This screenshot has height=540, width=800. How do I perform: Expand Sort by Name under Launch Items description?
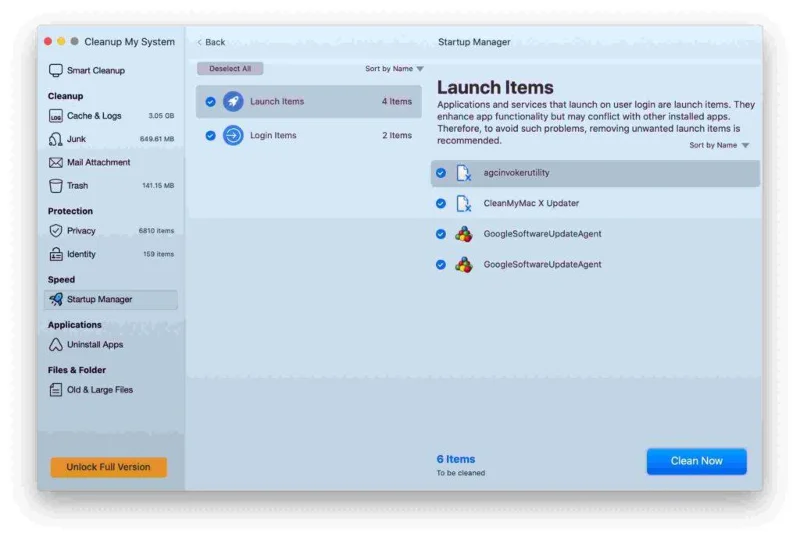pos(718,146)
